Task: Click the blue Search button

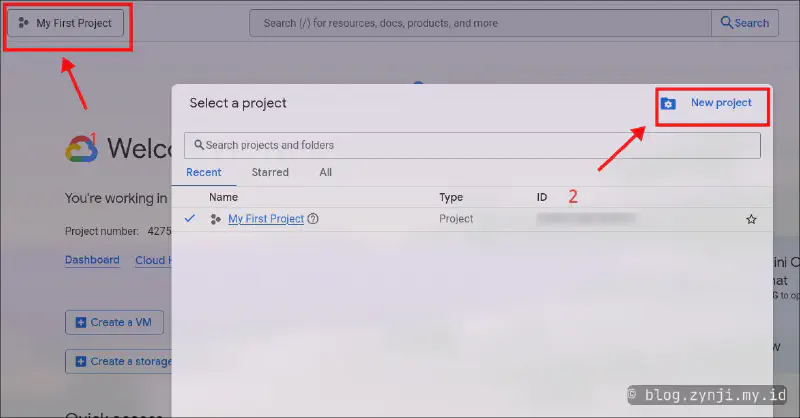Action: pos(745,23)
